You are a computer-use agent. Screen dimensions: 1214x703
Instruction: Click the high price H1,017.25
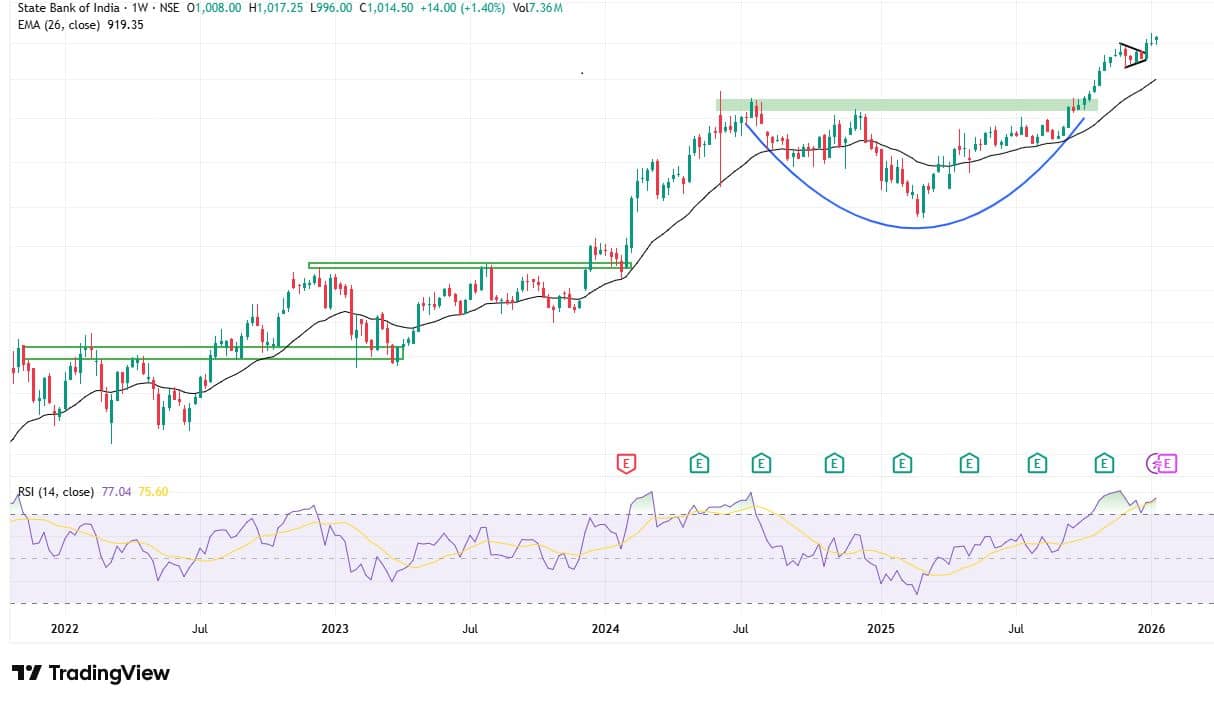(x=276, y=8)
